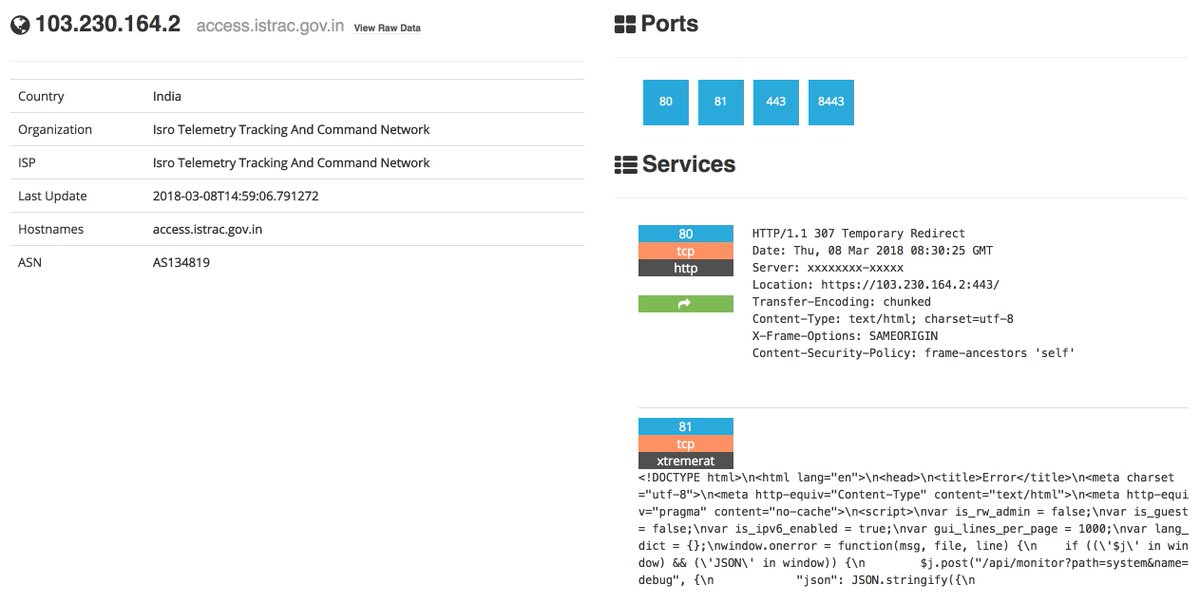Click the Last Update timestamp value

point(236,196)
